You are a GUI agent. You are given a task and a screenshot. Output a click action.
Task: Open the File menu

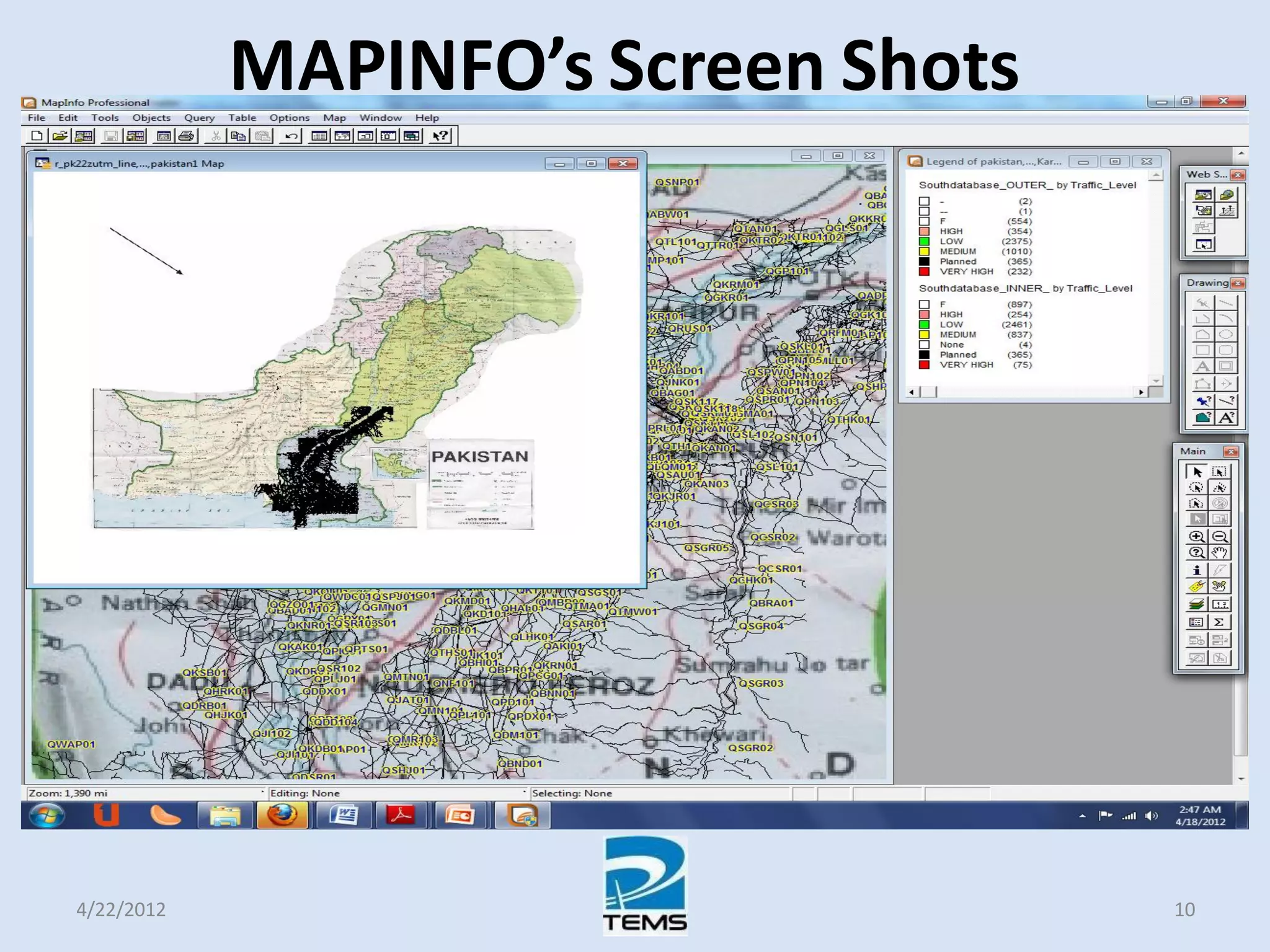(x=37, y=118)
